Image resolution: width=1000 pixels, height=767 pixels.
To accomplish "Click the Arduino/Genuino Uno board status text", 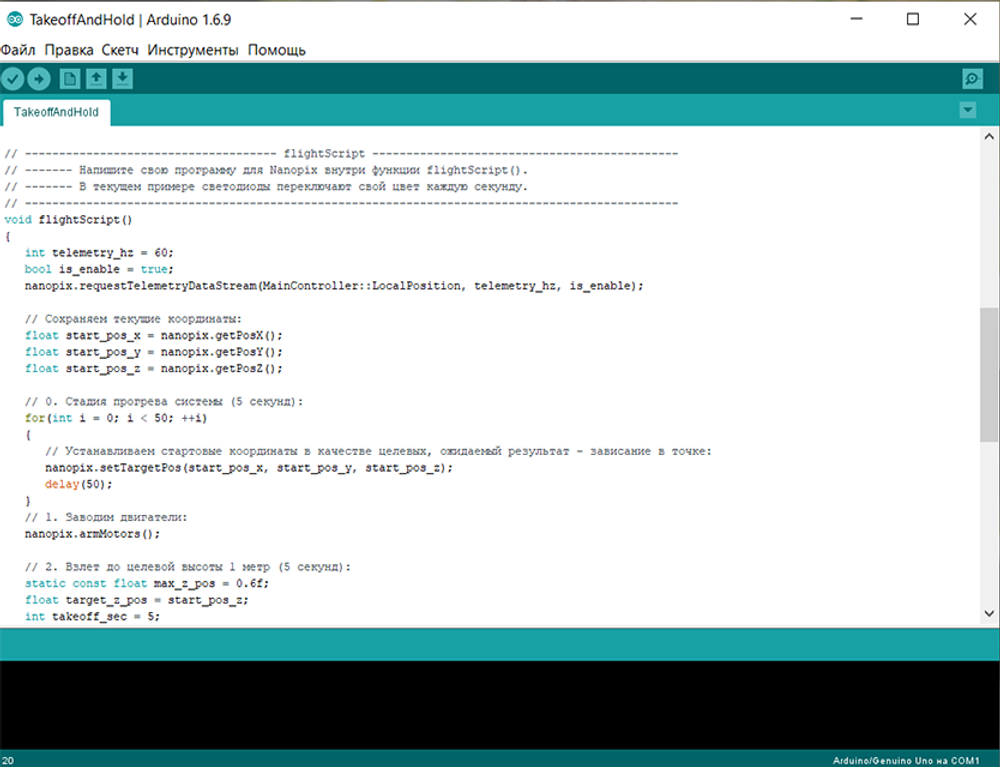I will point(906,760).
